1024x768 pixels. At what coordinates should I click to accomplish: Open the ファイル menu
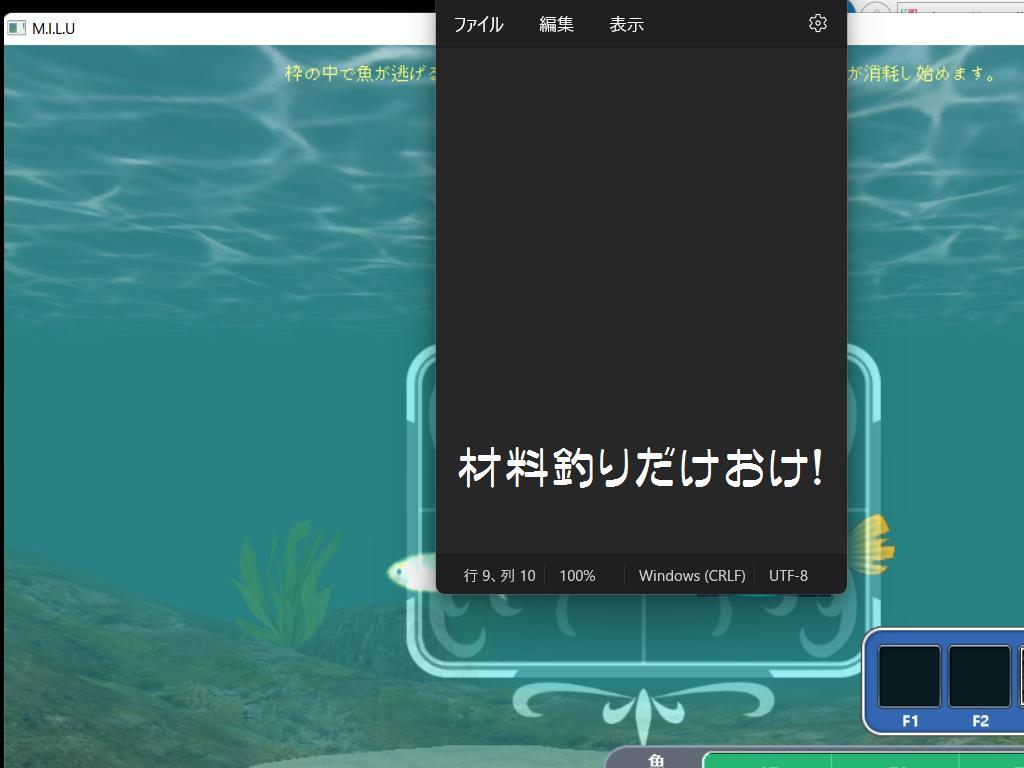tap(478, 24)
